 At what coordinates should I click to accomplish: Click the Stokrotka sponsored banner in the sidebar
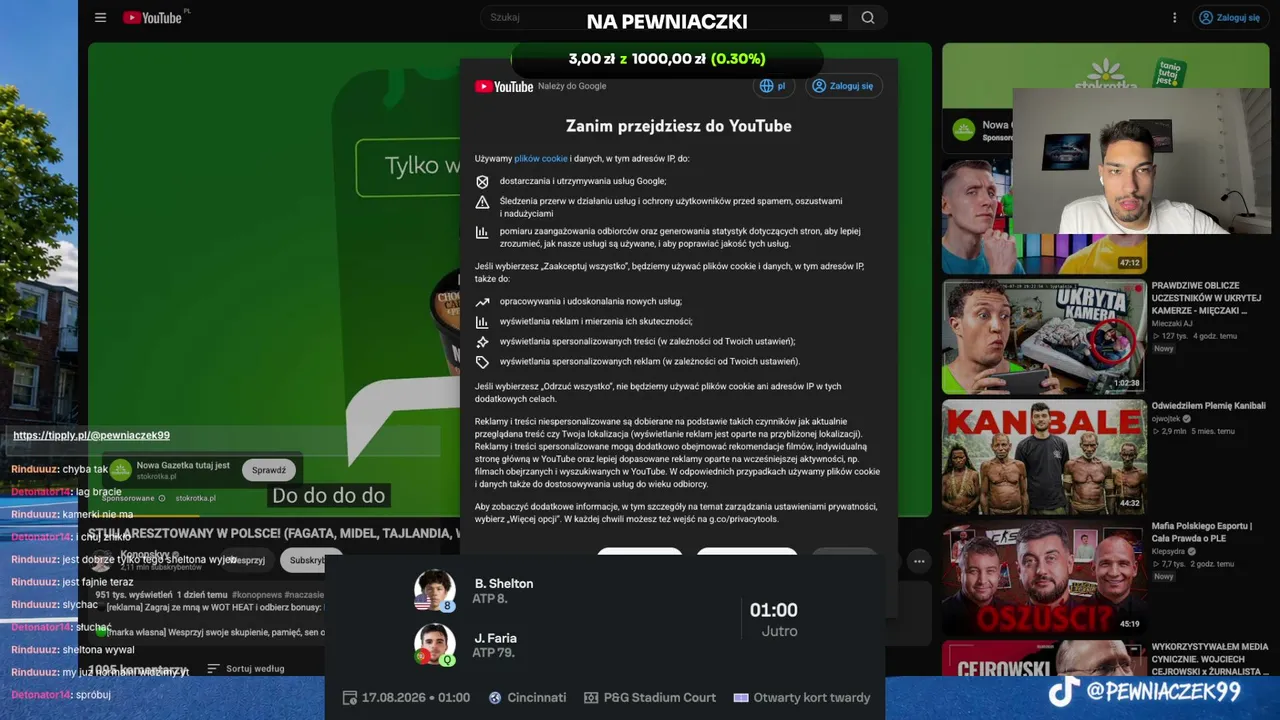[1106, 75]
